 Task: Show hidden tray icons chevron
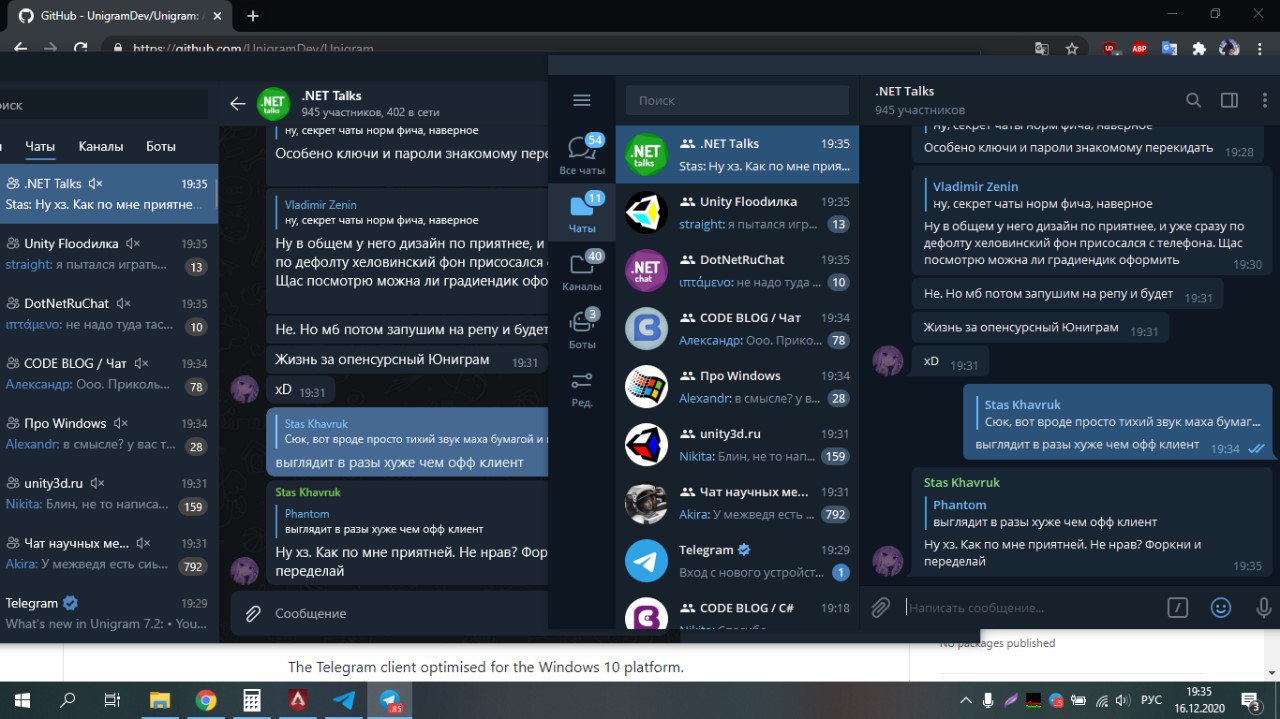coord(965,700)
